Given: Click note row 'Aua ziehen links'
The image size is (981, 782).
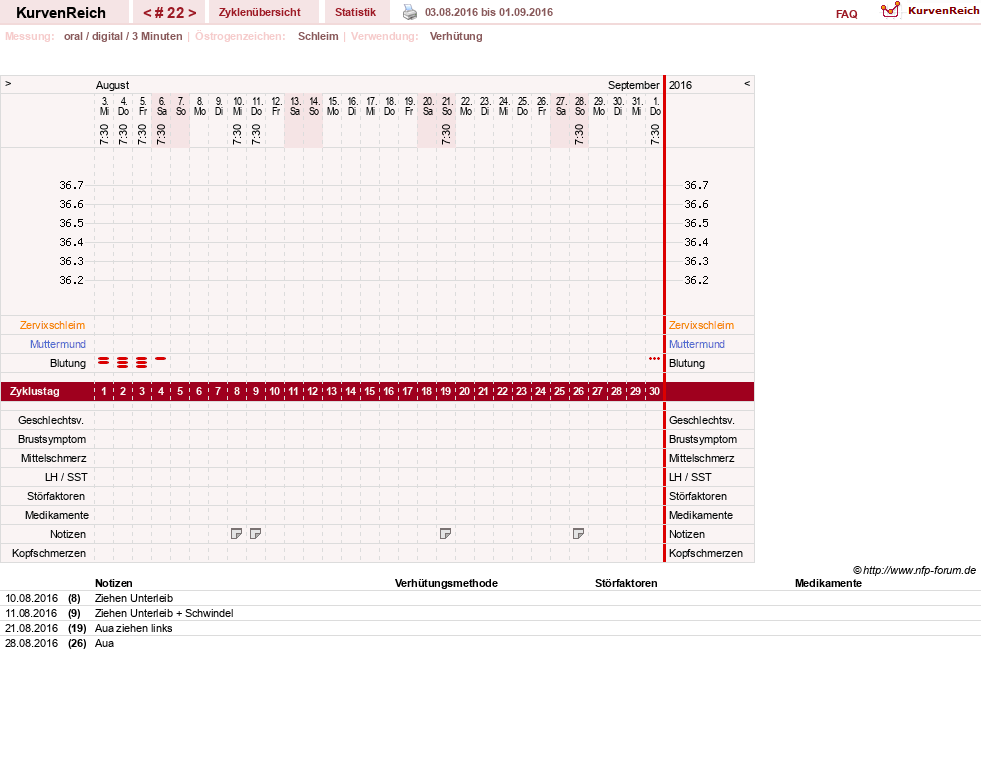Looking at the screenshot, I should tap(133, 628).
